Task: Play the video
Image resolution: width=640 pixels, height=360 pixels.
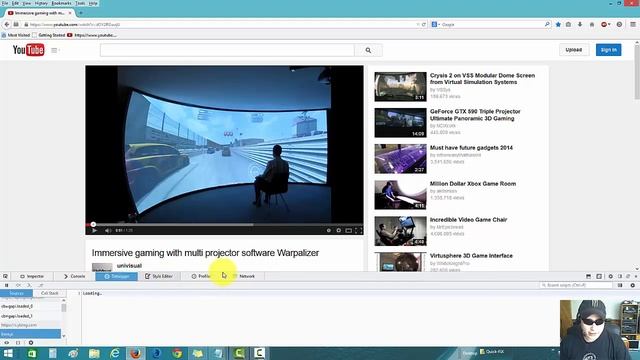Action: click(94, 230)
